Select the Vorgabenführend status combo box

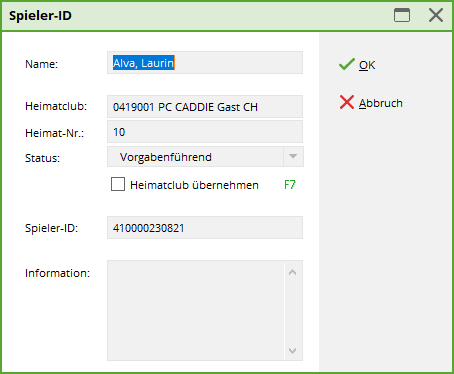(205, 156)
